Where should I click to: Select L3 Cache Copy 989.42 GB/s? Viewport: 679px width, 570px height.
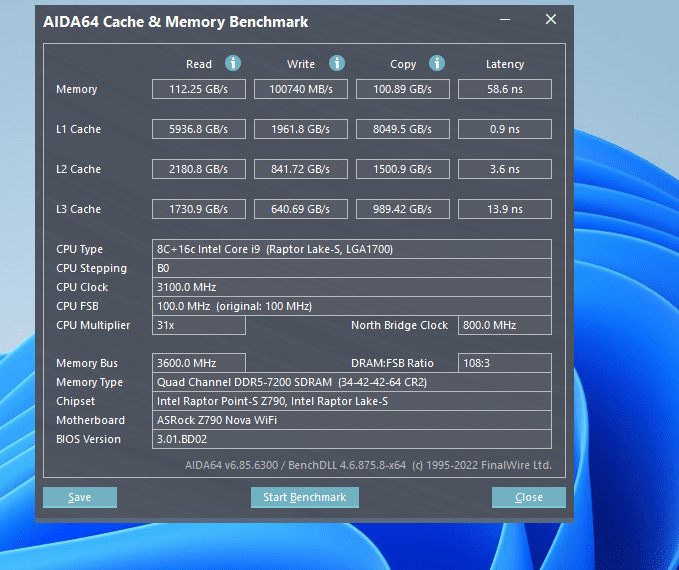click(403, 209)
